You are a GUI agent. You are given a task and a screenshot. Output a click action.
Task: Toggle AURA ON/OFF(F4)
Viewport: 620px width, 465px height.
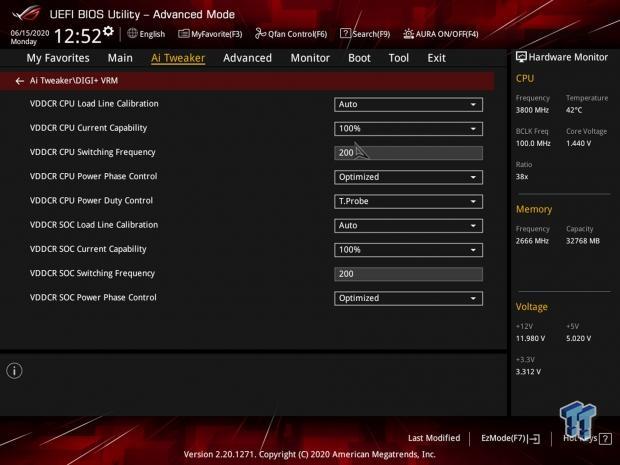pos(440,34)
